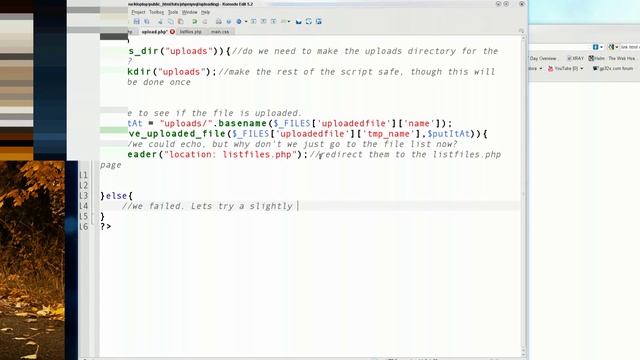Viewport: 640px width, 360px height.
Task: Place cursor after 'Lets try a slightly'
Action: click(x=298, y=206)
